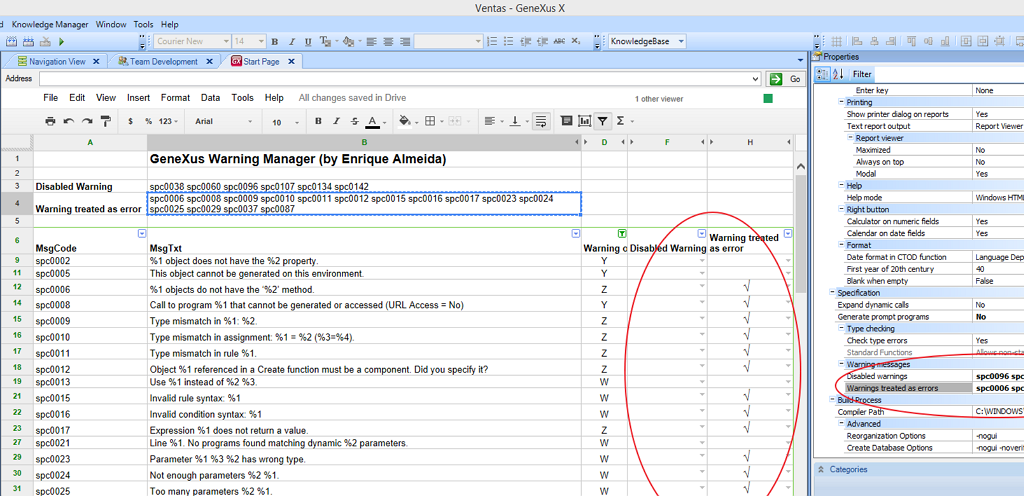Format the cell as currency
The height and width of the screenshot is (496, 1024).
click(x=131, y=121)
